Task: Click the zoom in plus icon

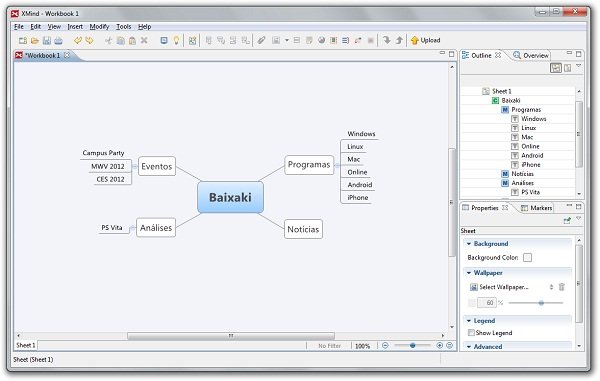Action: pos(440,345)
